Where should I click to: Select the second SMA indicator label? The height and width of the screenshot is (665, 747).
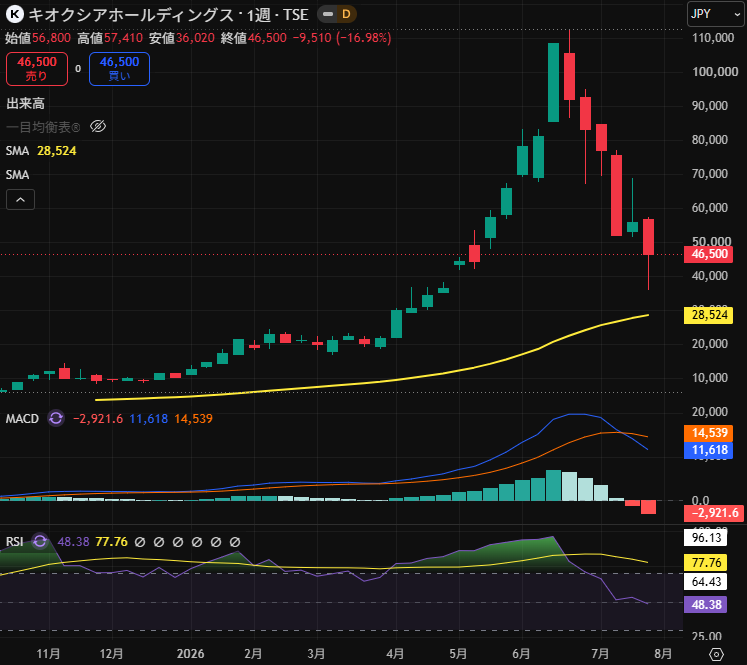click(x=17, y=175)
